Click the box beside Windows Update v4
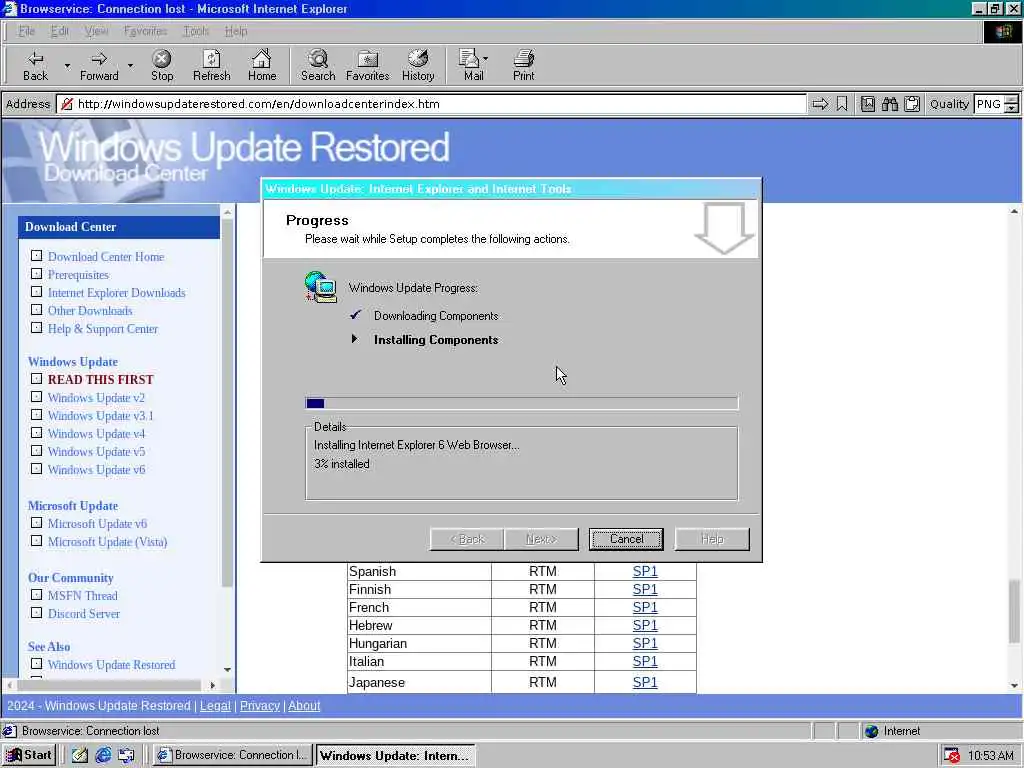The image size is (1024, 768). pyautogui.click(x=37, y=433)
